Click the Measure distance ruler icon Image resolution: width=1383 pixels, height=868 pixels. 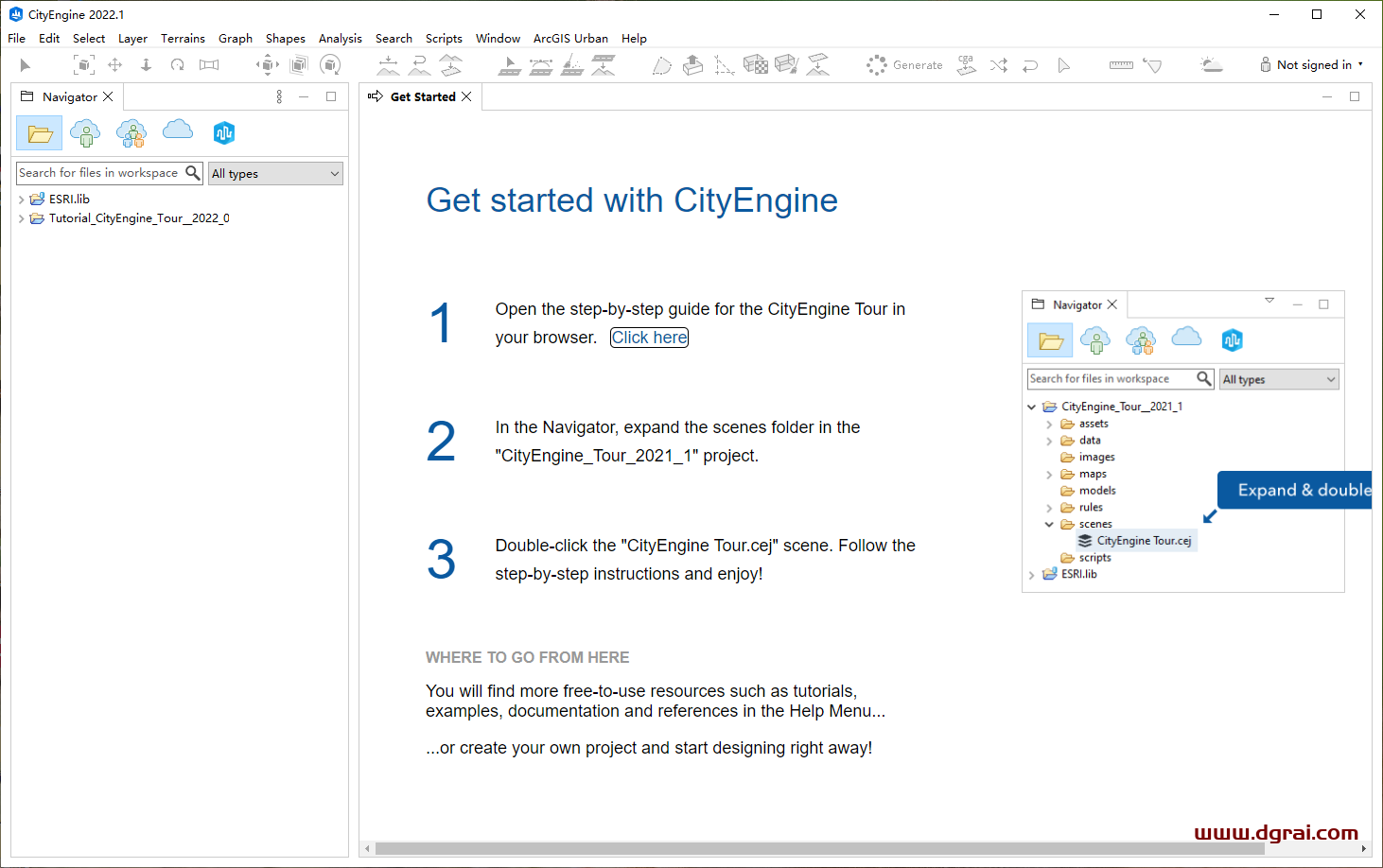click(x=1121, y=65)
